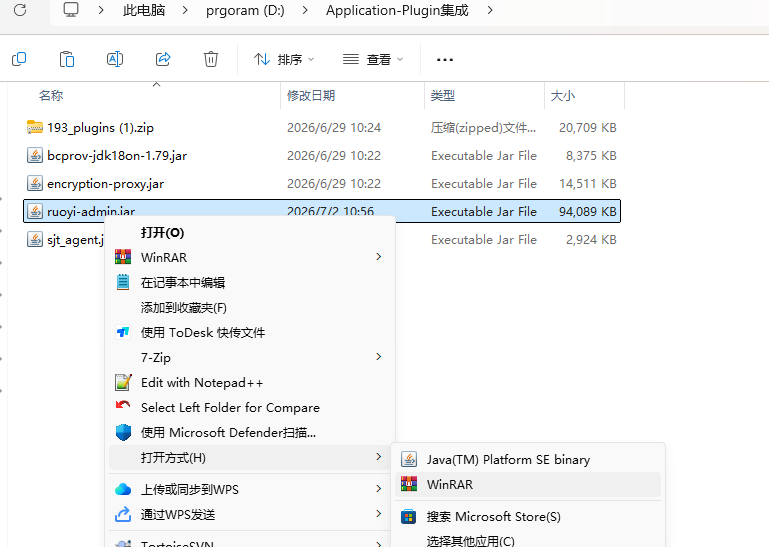Choose 搜索 Microsoft Store(S)
Image resolution: width=769 pixels, height=547 pixels.
pyautogui.click(x=528, y=517)
